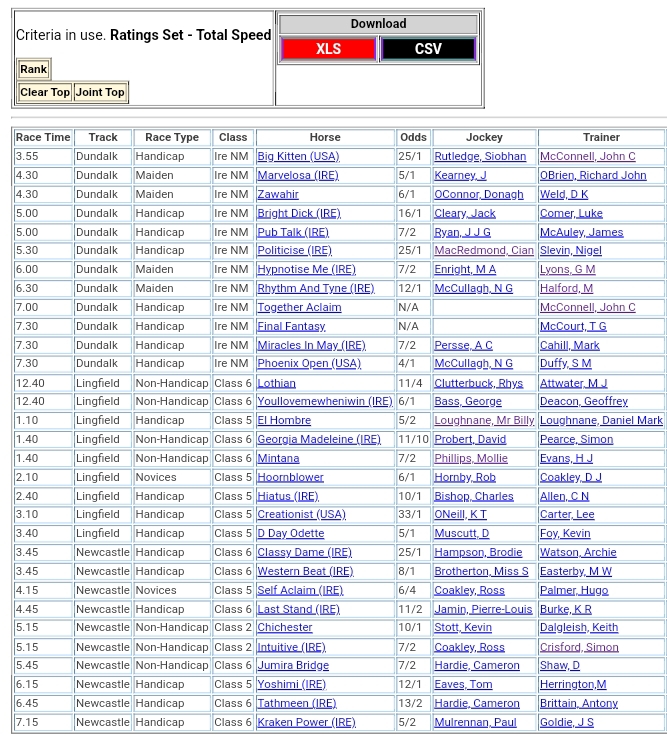Click the Georgia Madeleine (IRE) link
The width and height of the screenshot is (667, 740).
pyautogui.click(x=319, y=440)
